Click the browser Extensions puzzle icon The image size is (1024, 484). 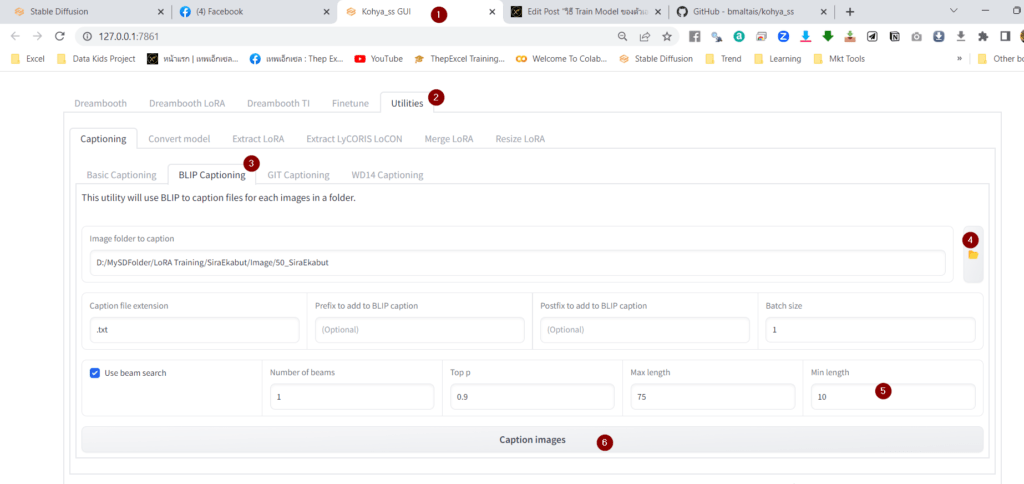coord(982,36)
